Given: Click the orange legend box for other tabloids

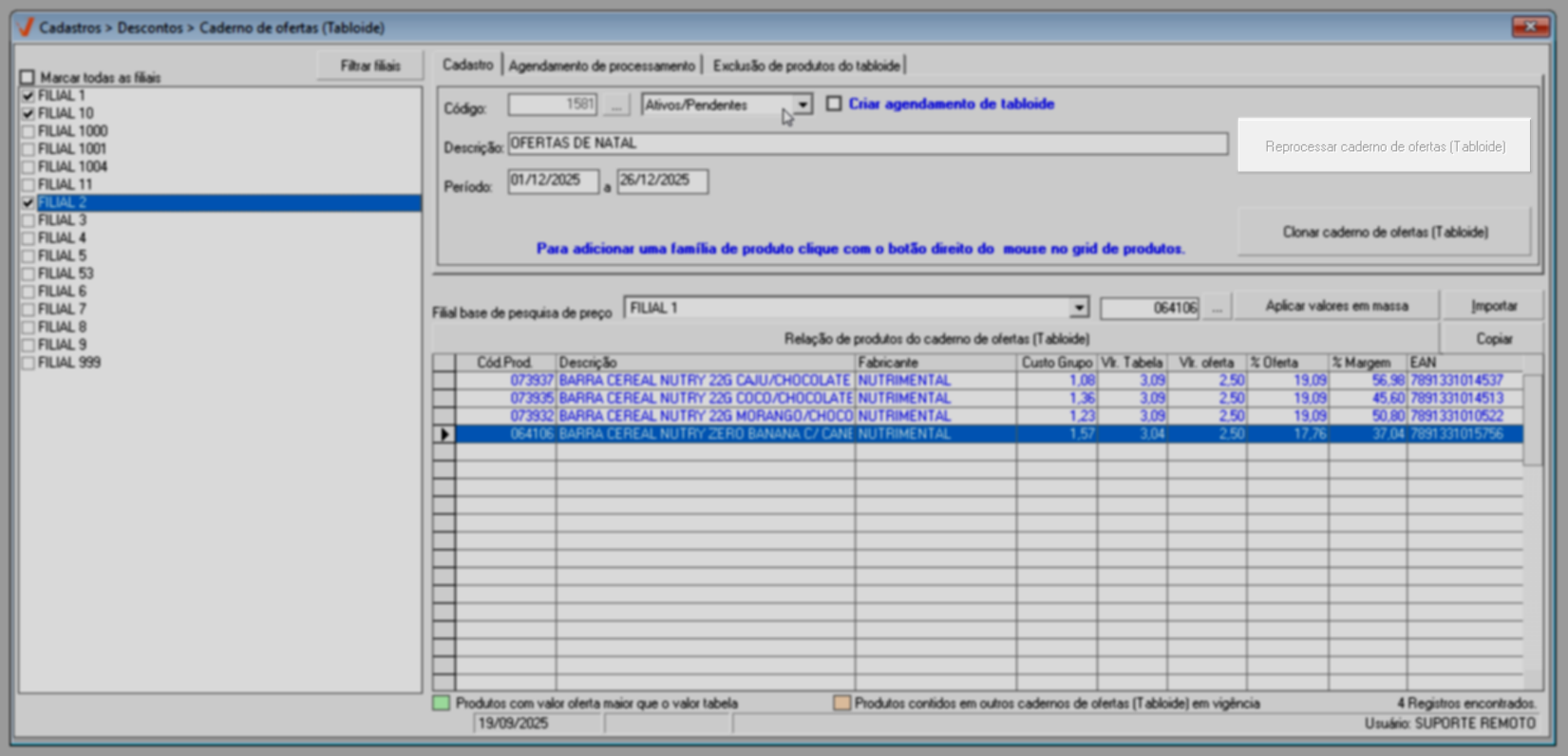Looking at the screenshot, I should point(841,704).
